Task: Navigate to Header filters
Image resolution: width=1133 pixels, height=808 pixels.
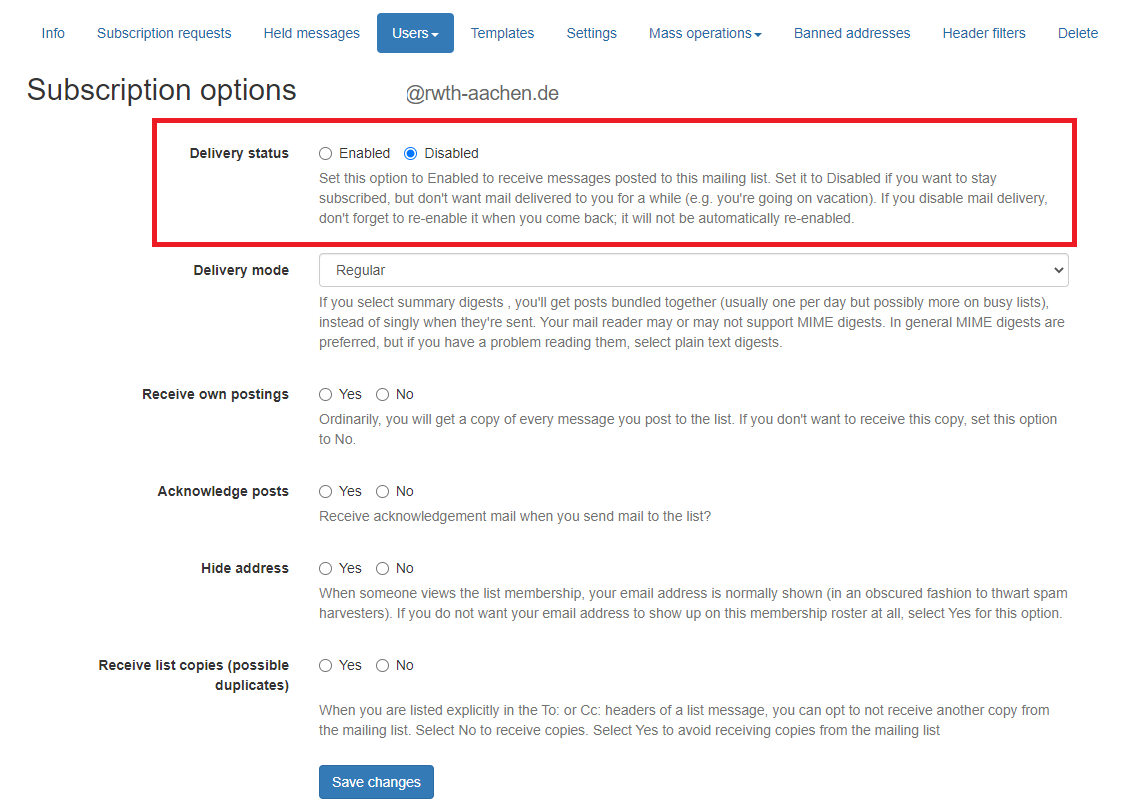Action: (x=984, y=33)
